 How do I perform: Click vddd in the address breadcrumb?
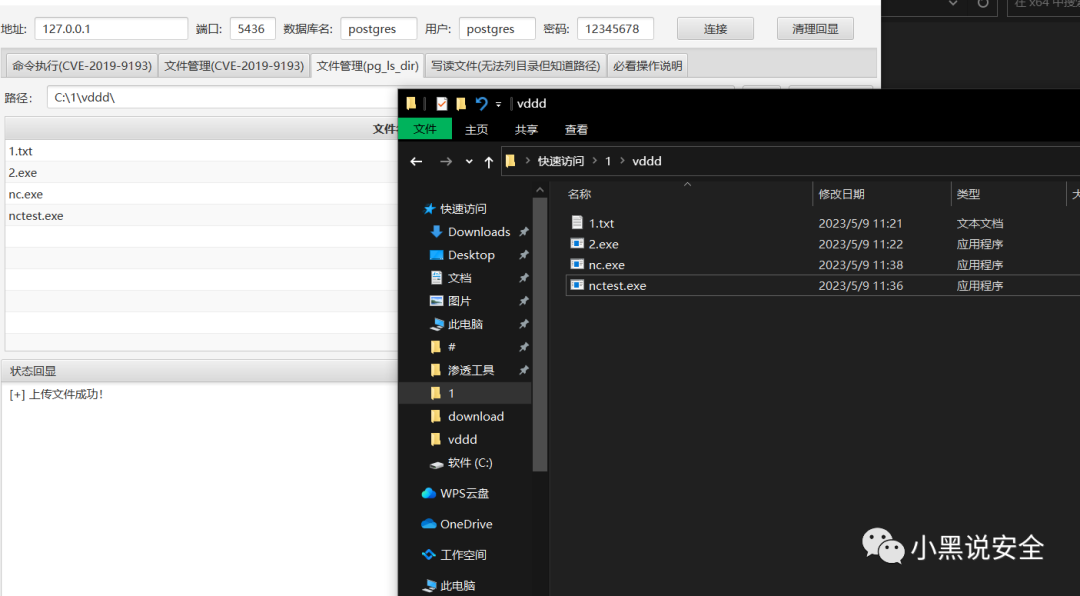tap(647, 161)
